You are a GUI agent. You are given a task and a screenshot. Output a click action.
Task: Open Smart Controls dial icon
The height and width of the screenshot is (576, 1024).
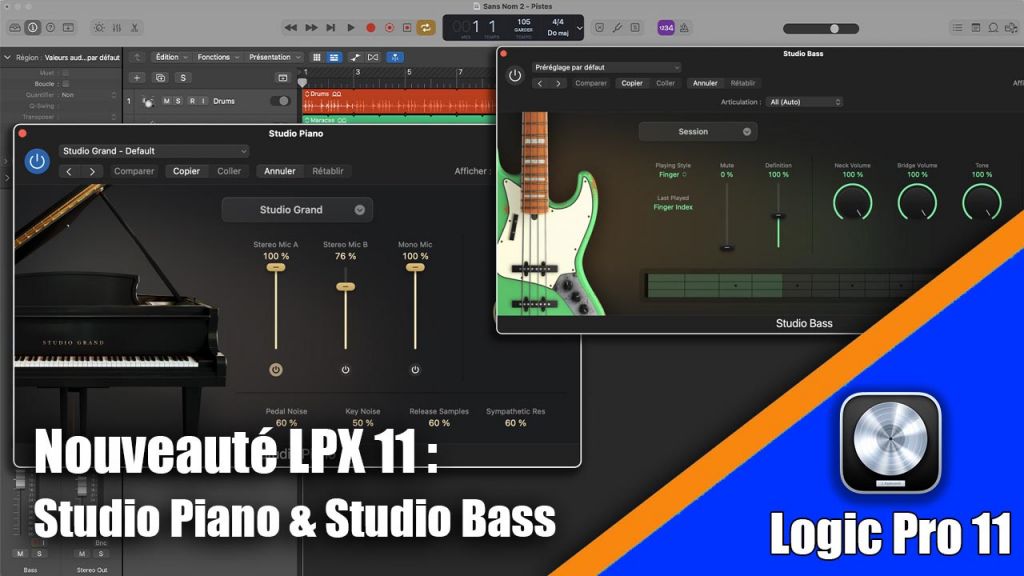99,28
